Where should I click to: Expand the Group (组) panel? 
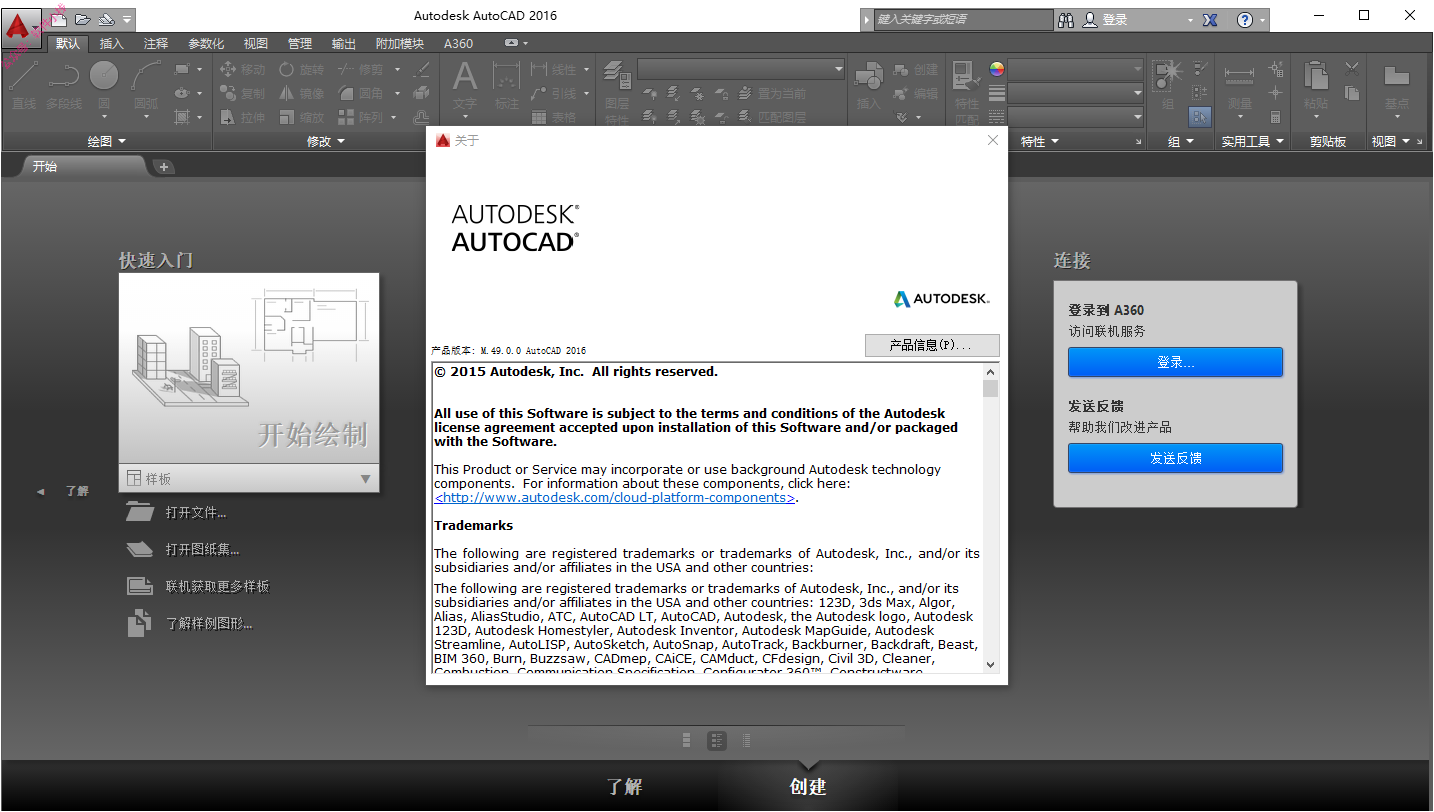click(1181, 142)
